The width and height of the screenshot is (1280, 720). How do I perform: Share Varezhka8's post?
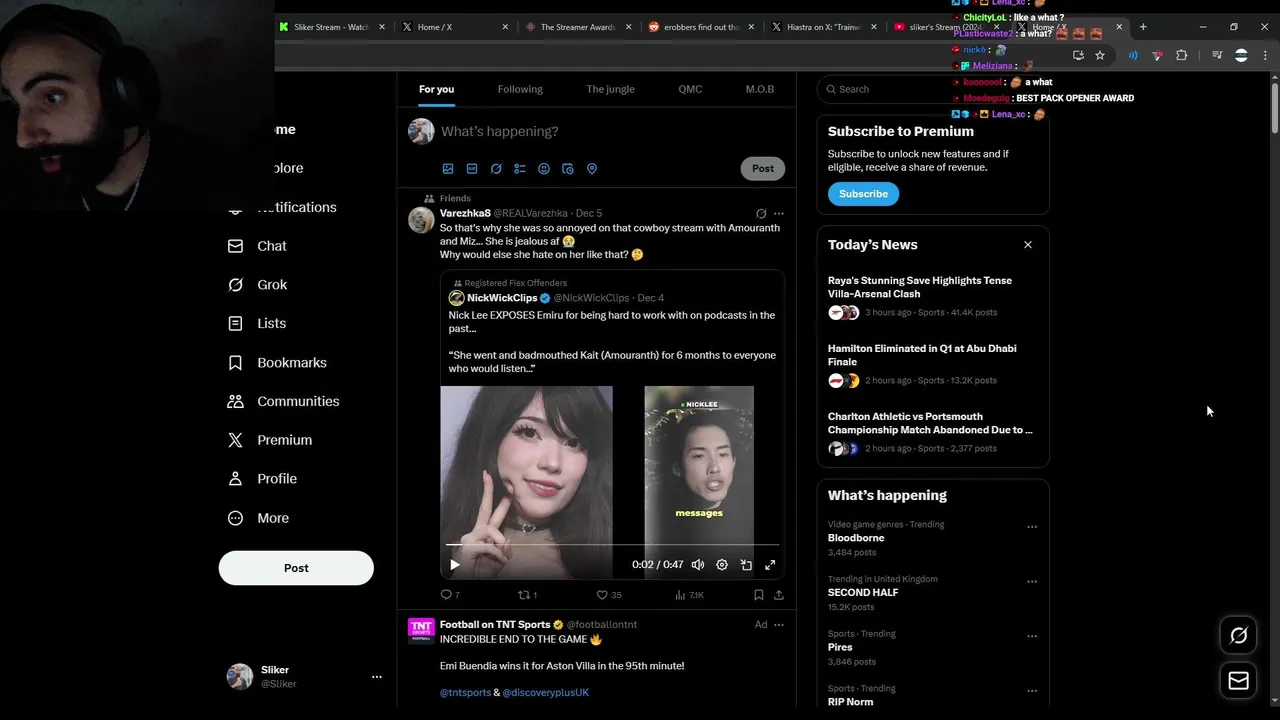coord(779,595)
